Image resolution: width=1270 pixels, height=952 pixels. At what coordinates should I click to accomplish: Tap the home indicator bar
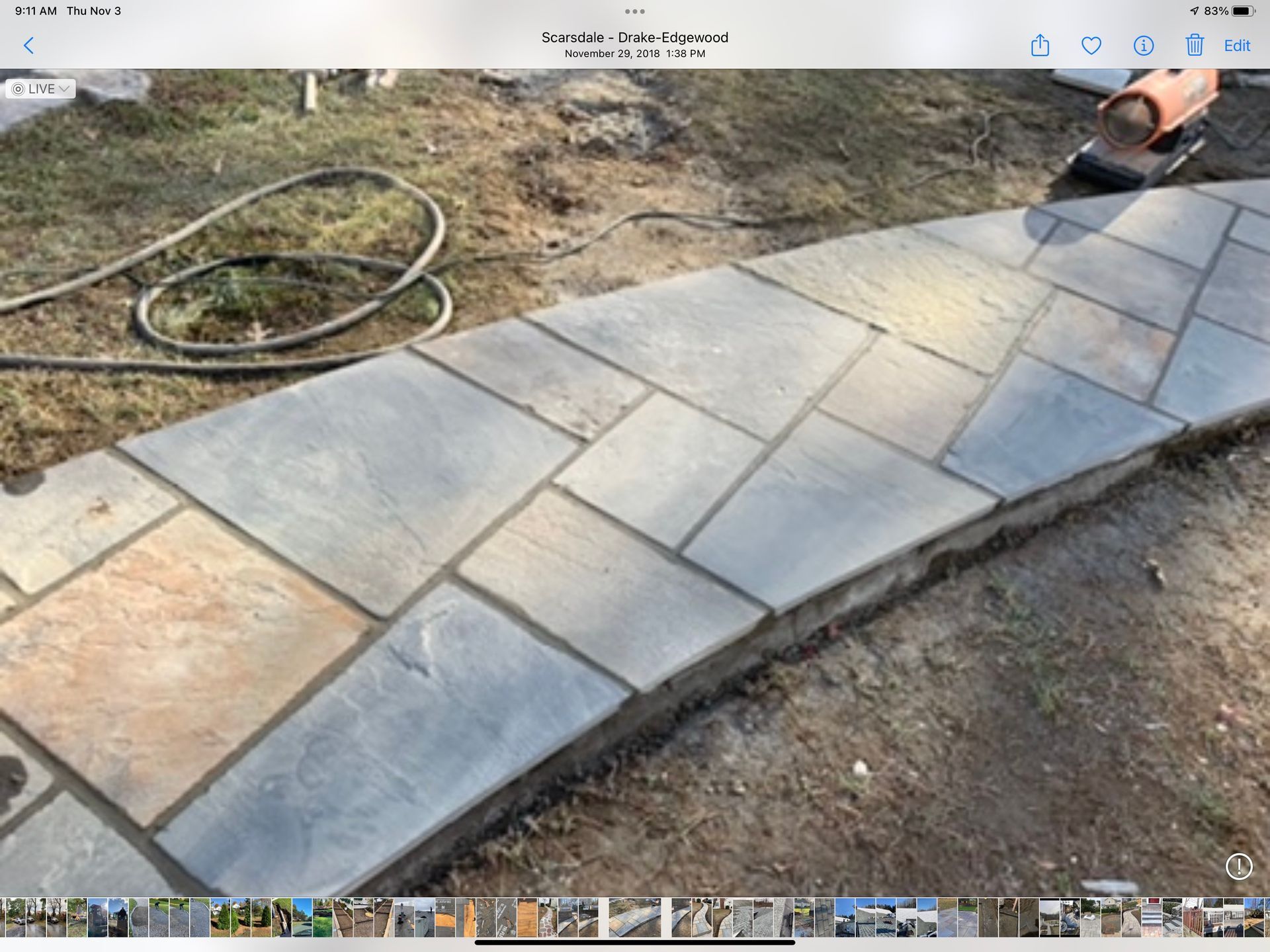click(635, 943)
